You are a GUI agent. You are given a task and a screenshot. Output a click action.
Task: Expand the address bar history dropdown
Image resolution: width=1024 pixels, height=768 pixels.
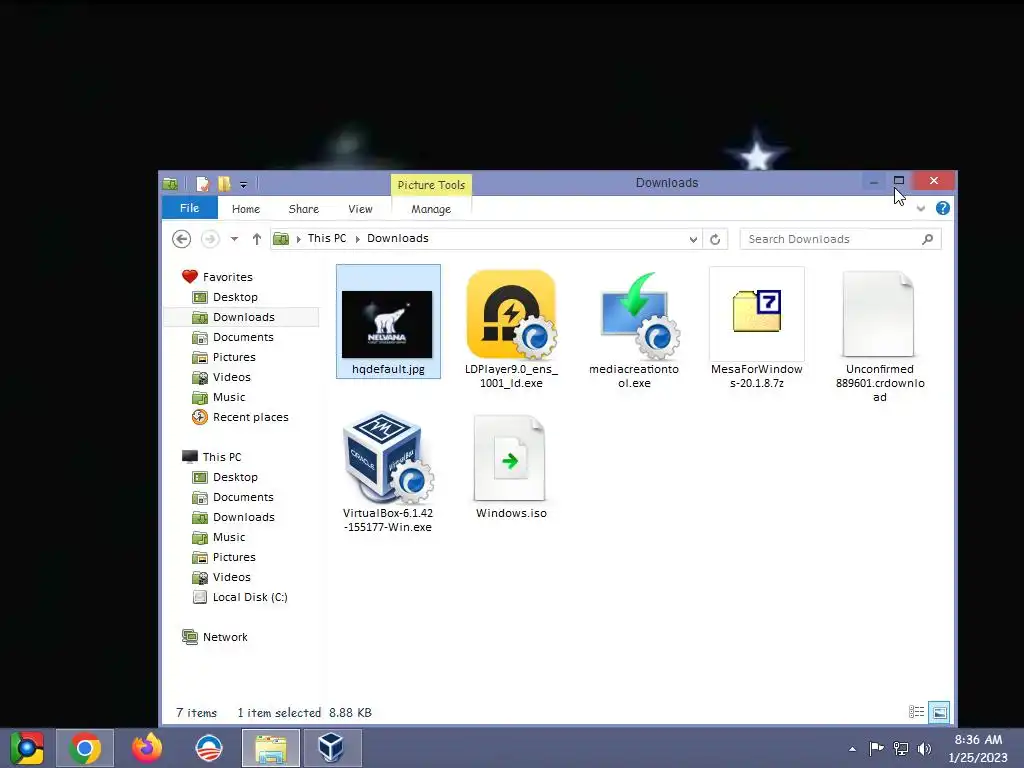(x=693, y=240)
